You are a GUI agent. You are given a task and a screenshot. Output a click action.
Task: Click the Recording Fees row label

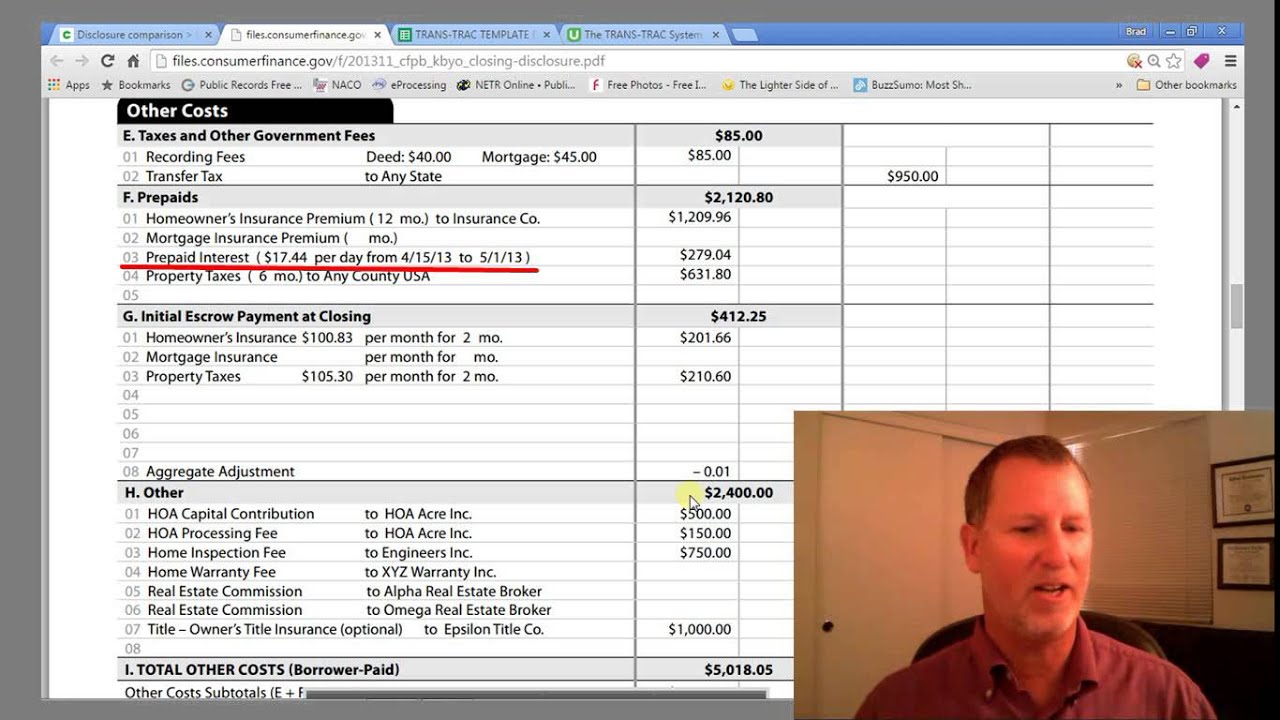(x=195, y=157)
